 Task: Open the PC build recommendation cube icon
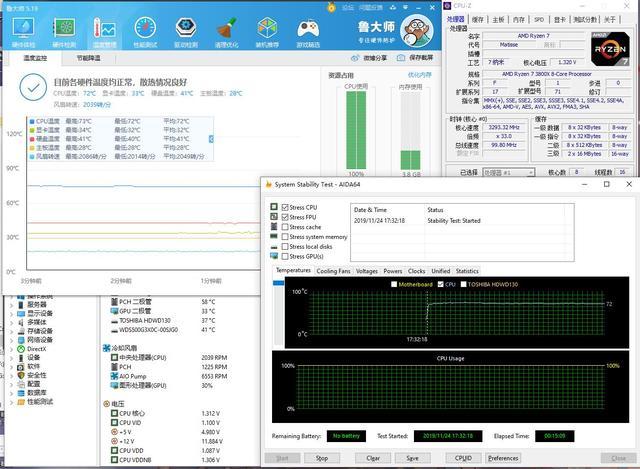[267, 30]
